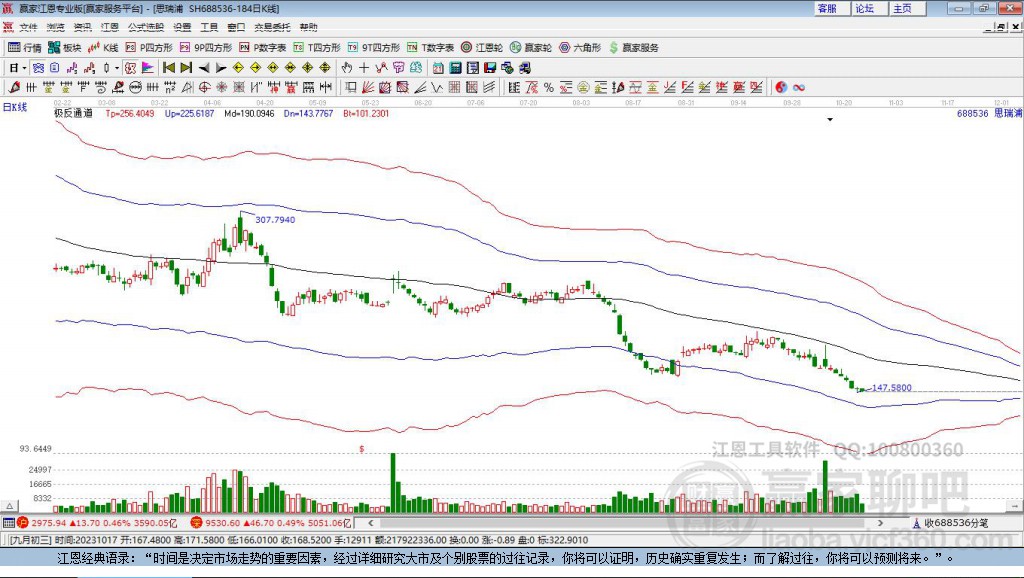Screen dimensions: 1024x578
Task: Open the P数字表 tool
Action: coord(263,47)
